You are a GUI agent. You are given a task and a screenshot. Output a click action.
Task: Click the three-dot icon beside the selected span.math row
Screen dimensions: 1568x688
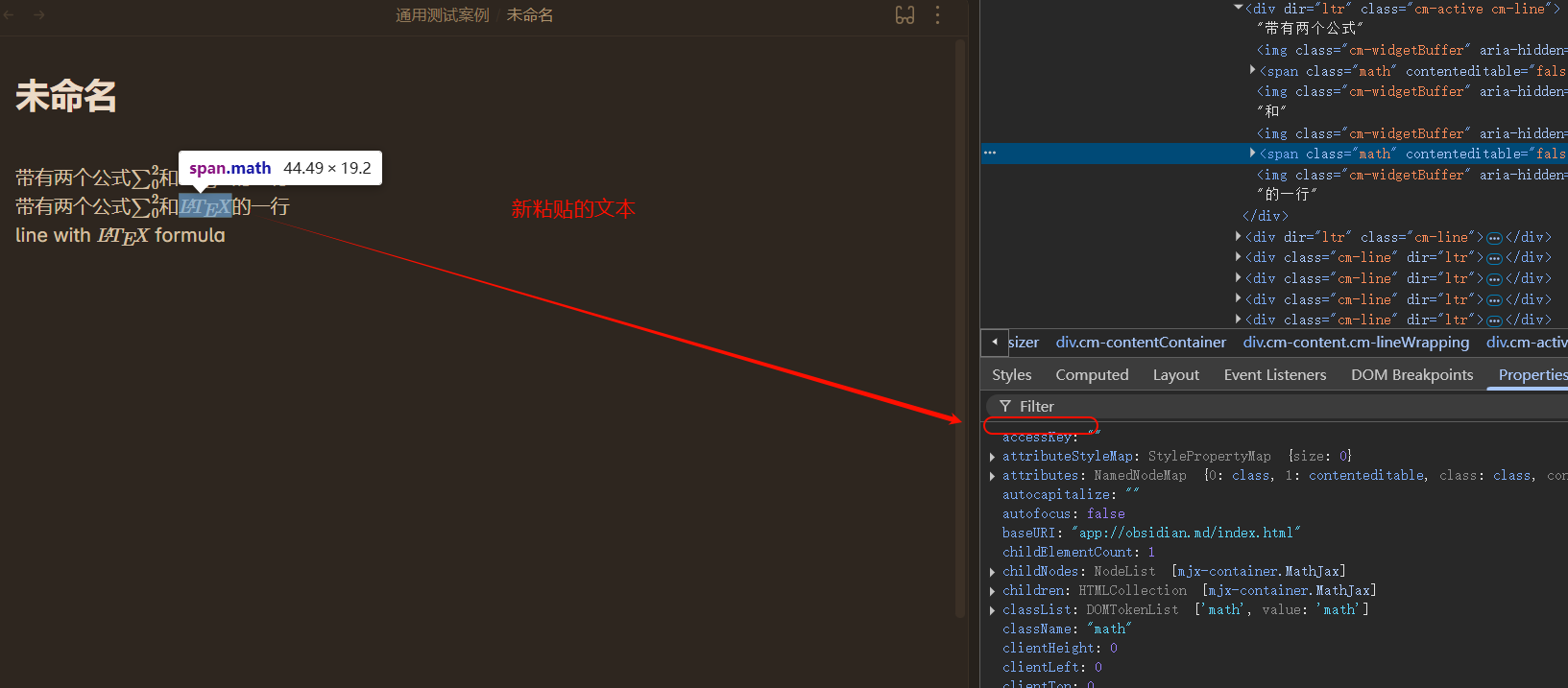pos(990,154)
